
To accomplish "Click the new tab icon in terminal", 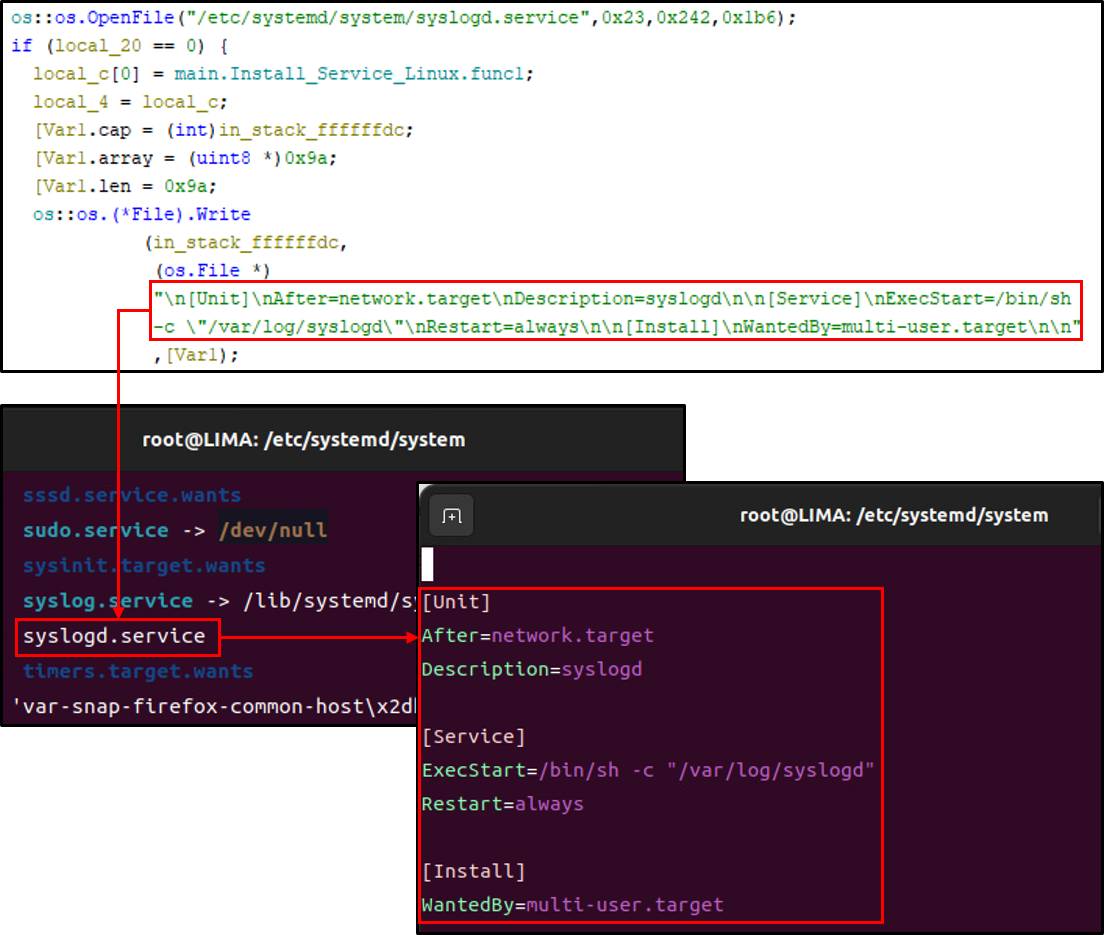I will tap(451, 516).
